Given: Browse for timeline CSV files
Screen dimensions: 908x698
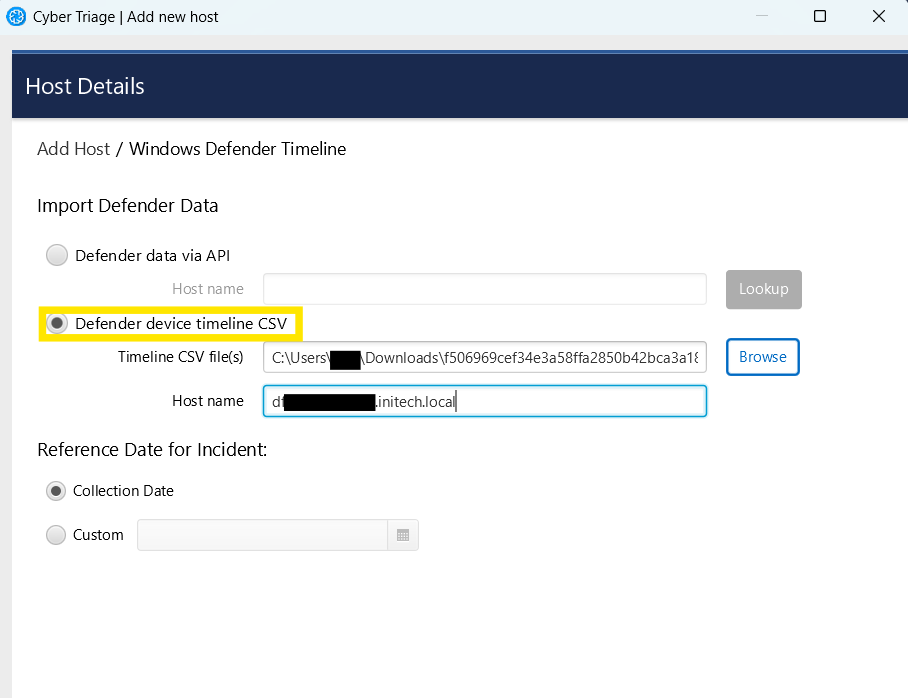Looking at the screenshot, I should point(762,357).
